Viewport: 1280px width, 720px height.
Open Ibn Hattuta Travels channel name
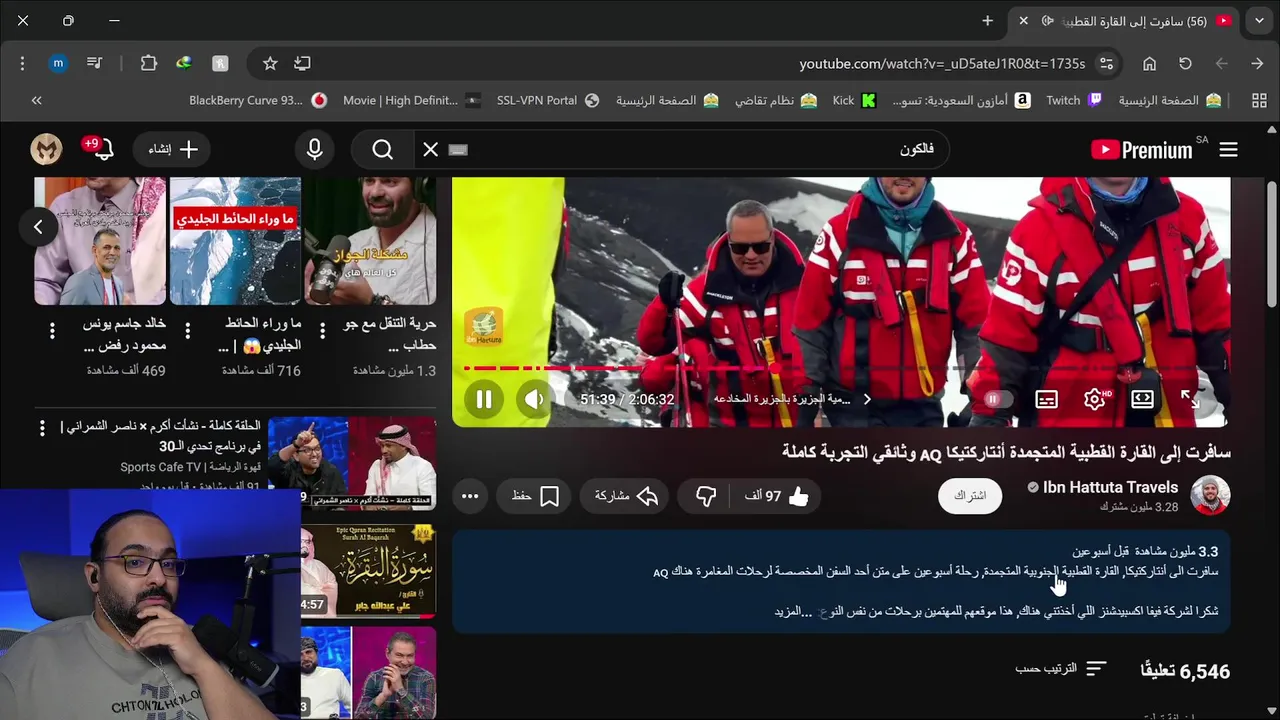1110,487
